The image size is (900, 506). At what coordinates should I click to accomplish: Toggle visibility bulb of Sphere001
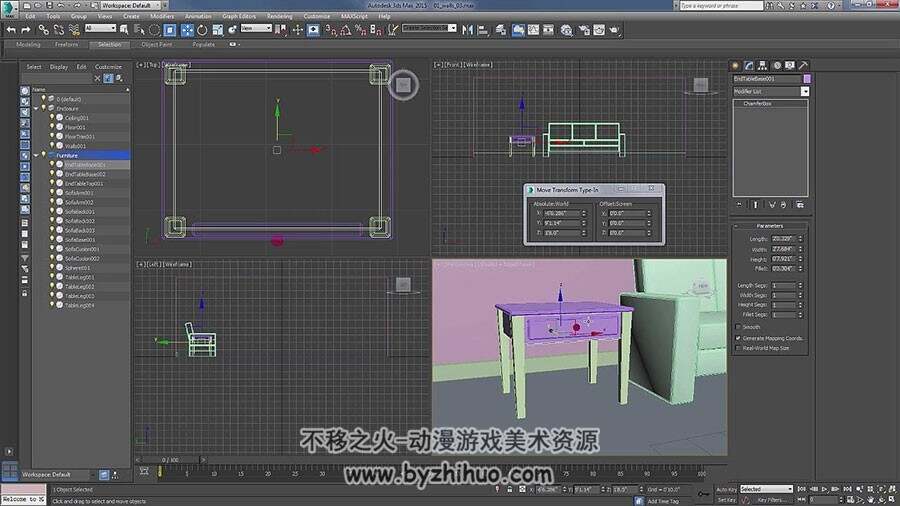click(52, 267)
